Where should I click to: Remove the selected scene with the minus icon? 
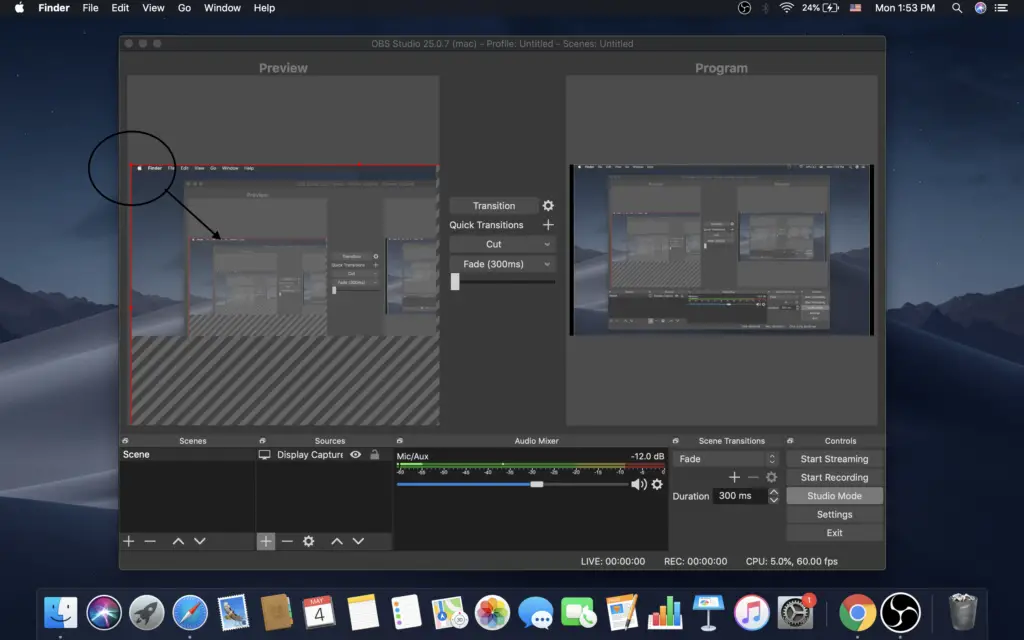click(x=150, y=541)
